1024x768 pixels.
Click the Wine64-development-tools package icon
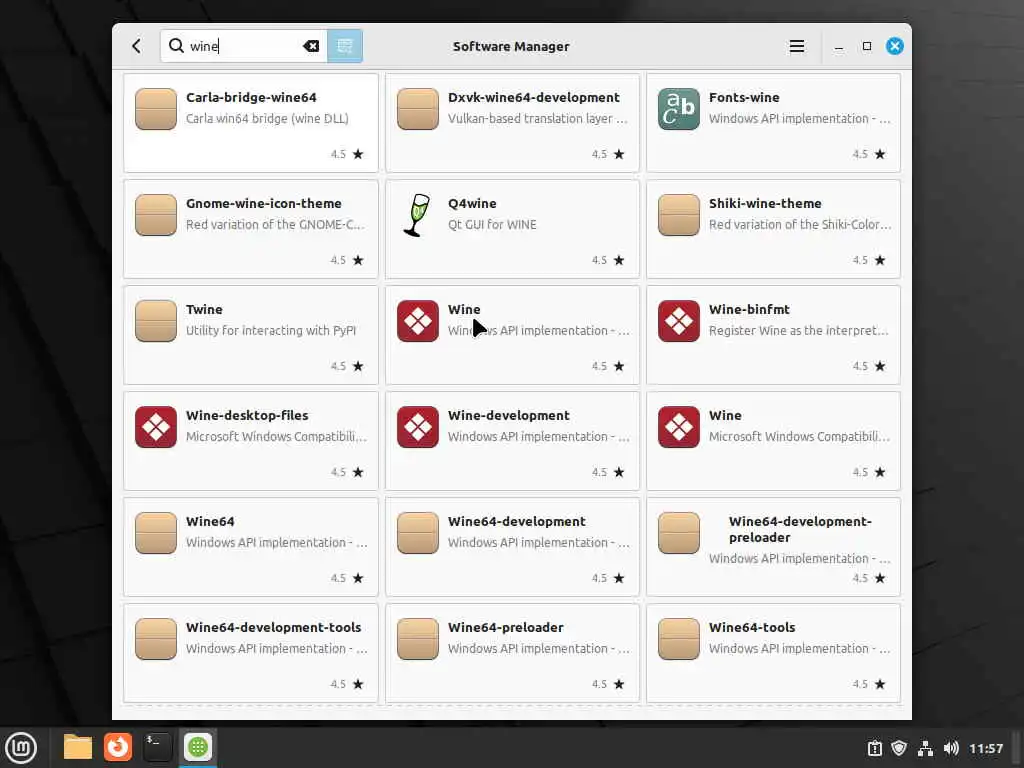coord(156,639)
